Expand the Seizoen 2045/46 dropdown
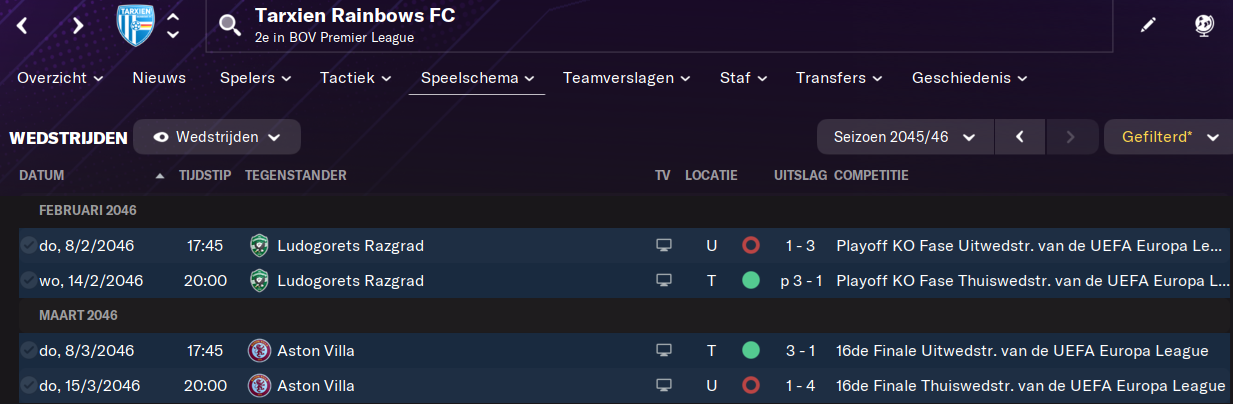The image size is (1233, 404). (x=905, y=137)
